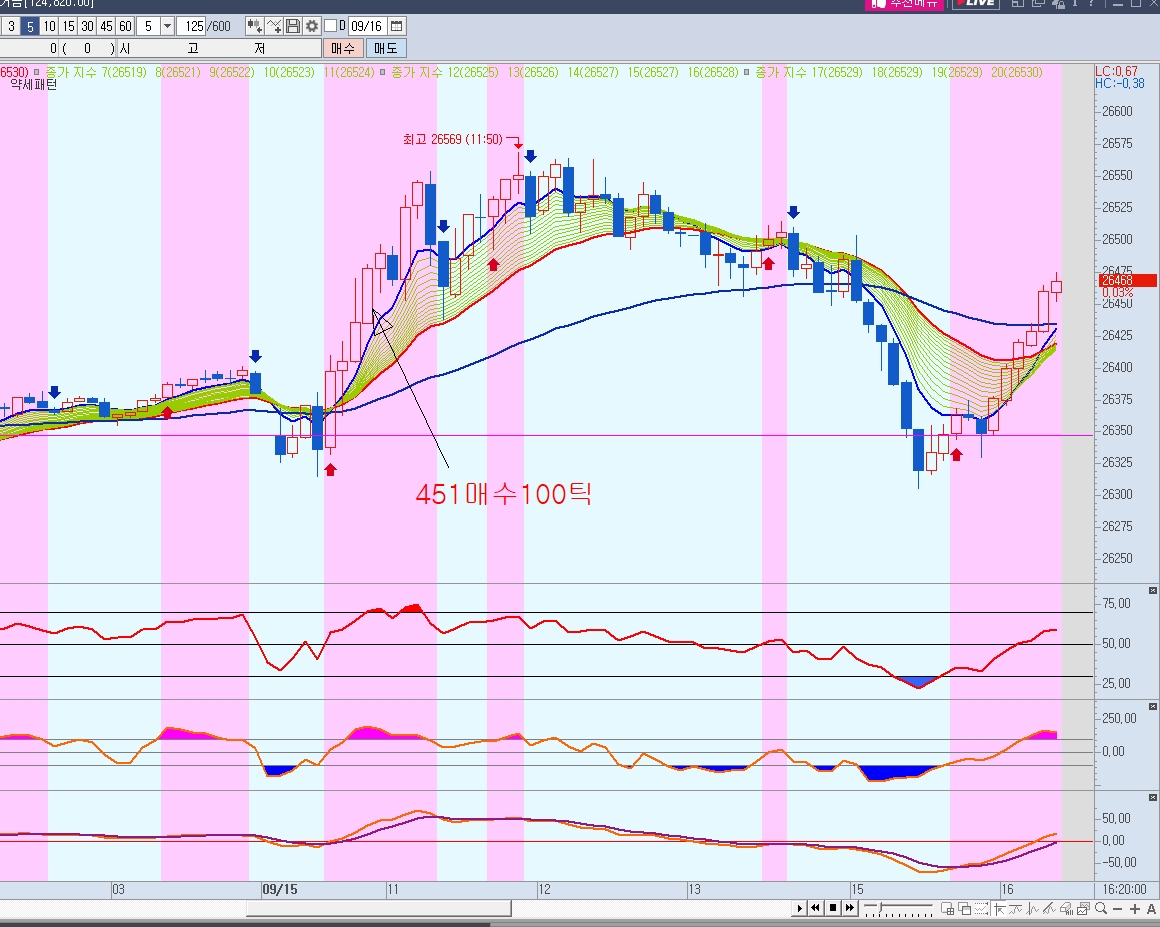Open the interval value dropdown arrow
1160x927 pixels.
tap(167, 27)
